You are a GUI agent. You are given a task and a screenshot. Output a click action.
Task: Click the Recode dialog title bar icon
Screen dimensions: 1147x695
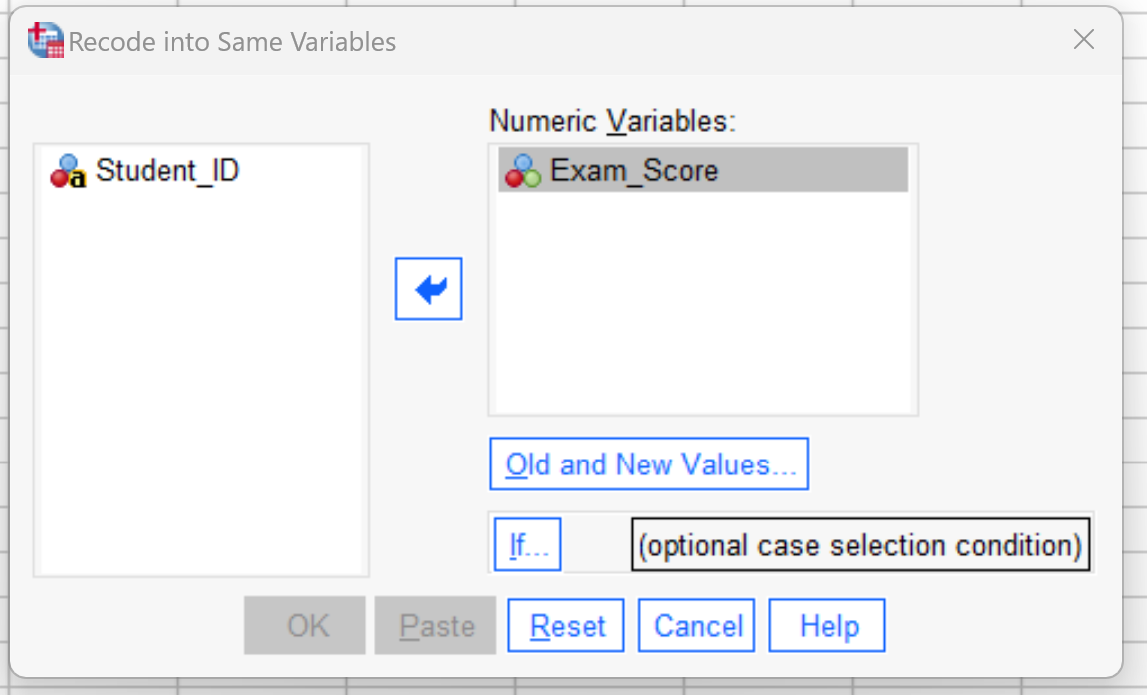pyautogui.click(x=45, y=40)
